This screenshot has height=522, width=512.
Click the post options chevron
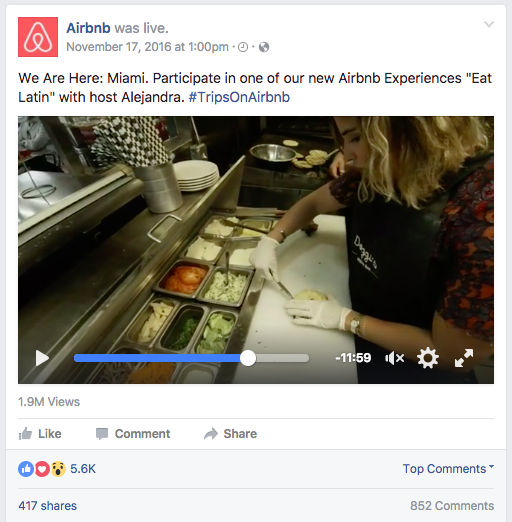point(489,24)
